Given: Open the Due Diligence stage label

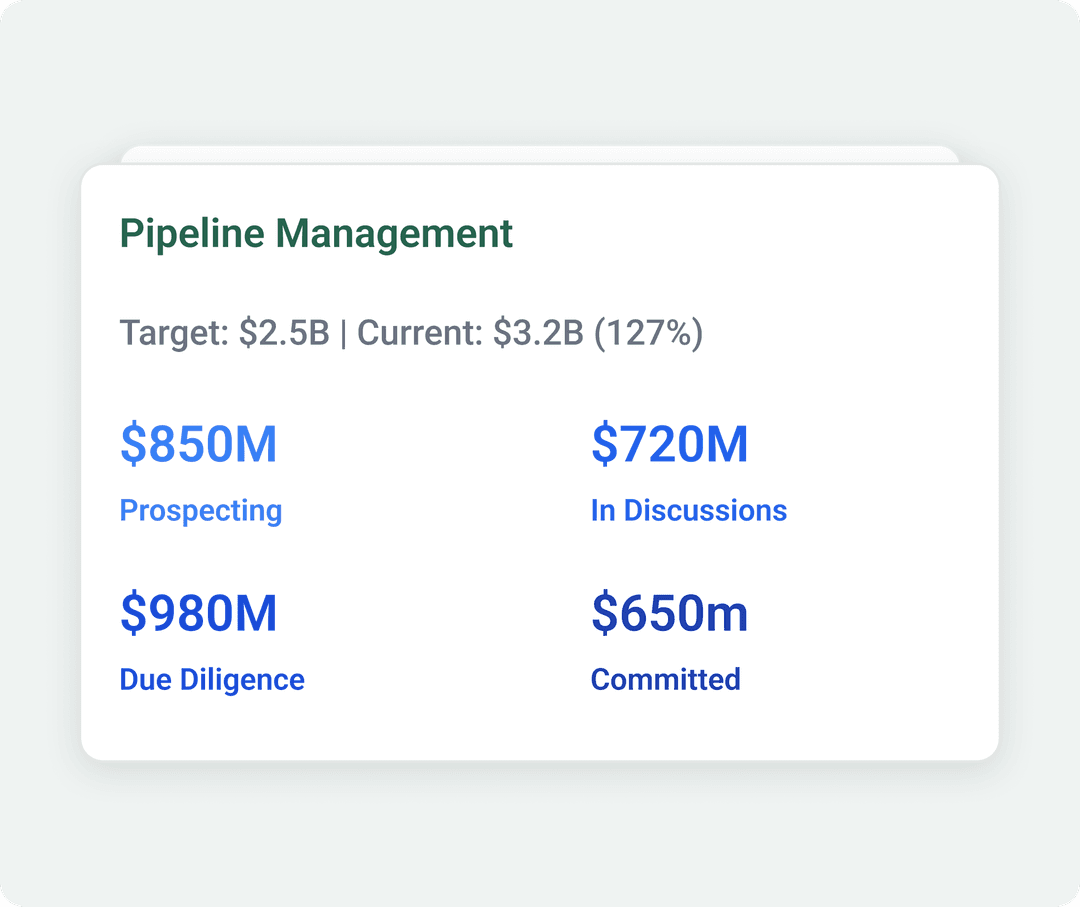Looking at the screenshot, I should (x=212, y=680).
